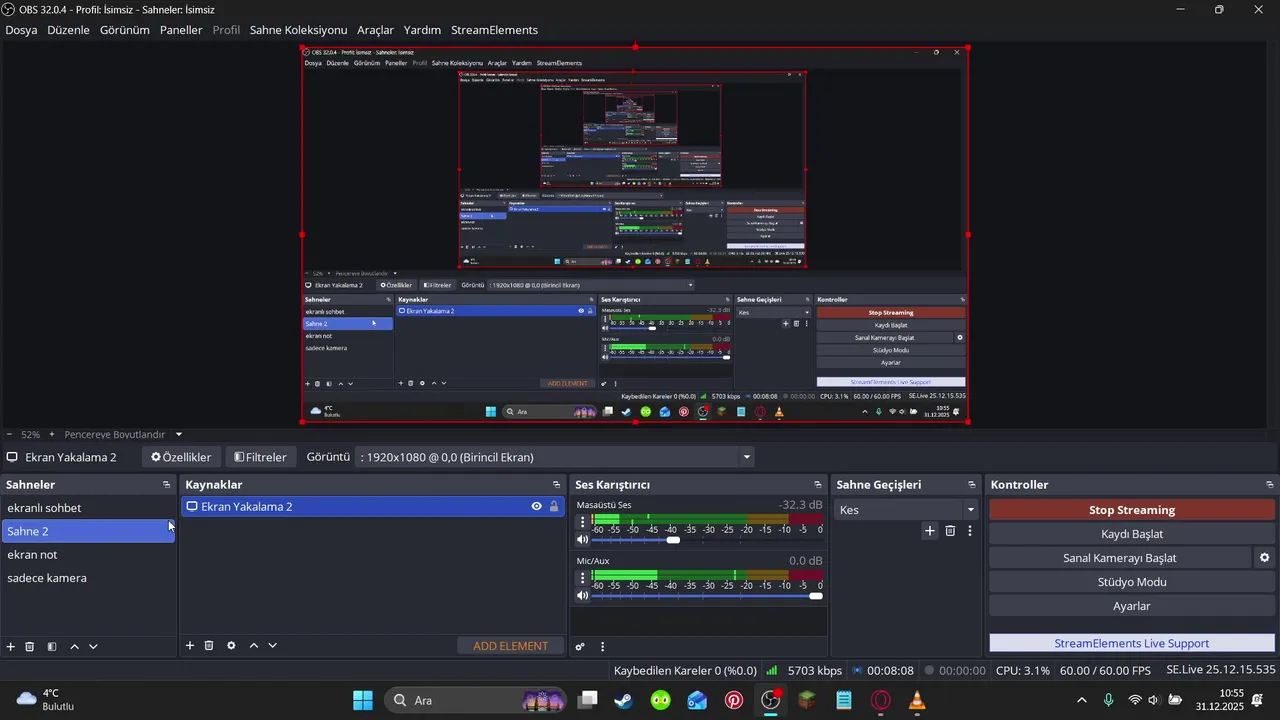The height and width of the screenshot is (720, 1280).
Task: Add a scene transition with plus icon
Action: point(930,531)
